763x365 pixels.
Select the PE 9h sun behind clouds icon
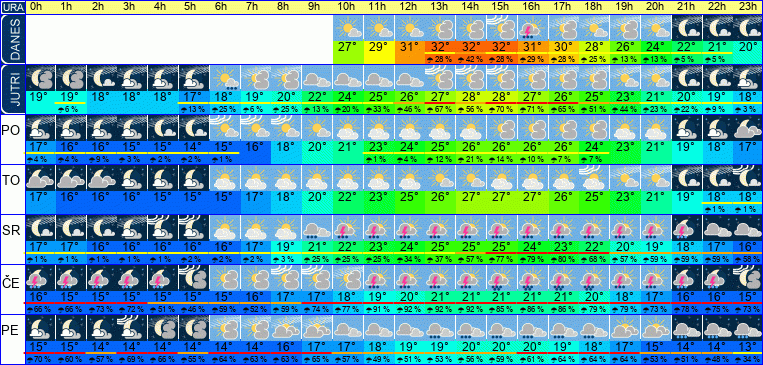point(318,328)
